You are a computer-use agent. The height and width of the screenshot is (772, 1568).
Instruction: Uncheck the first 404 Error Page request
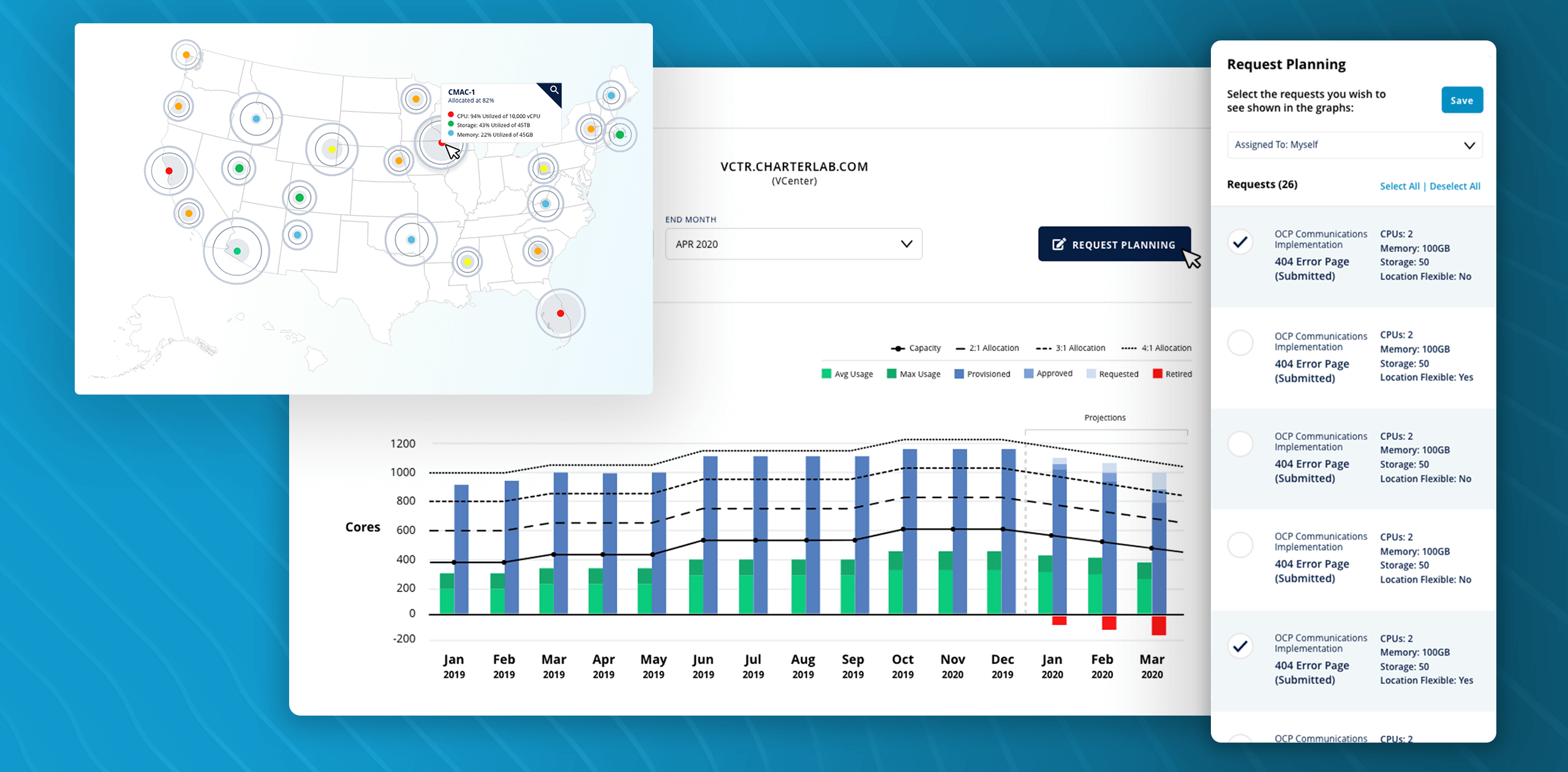tap(1240, 242)
